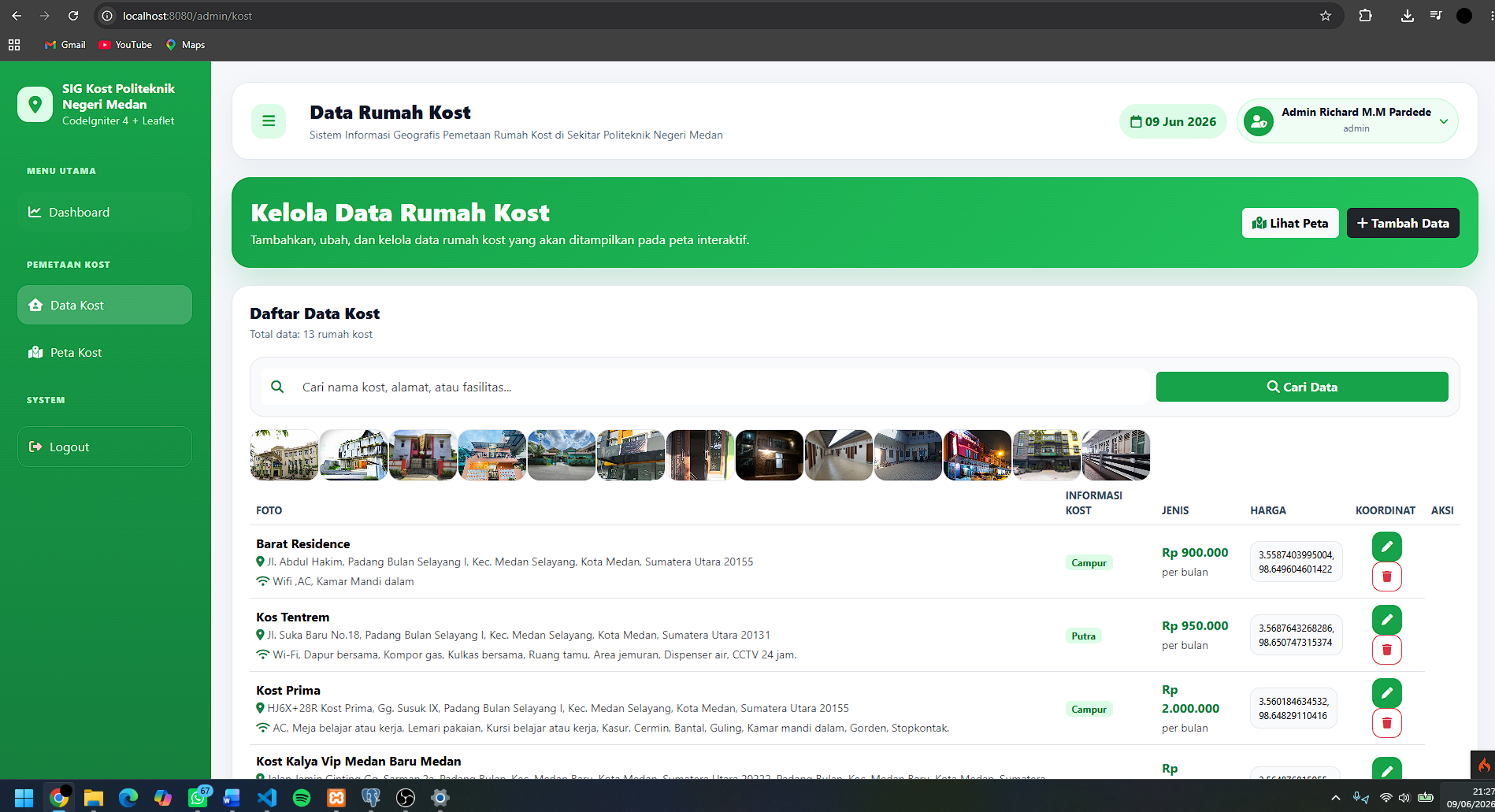Open File Explorer from taskbar

(94, 798)
